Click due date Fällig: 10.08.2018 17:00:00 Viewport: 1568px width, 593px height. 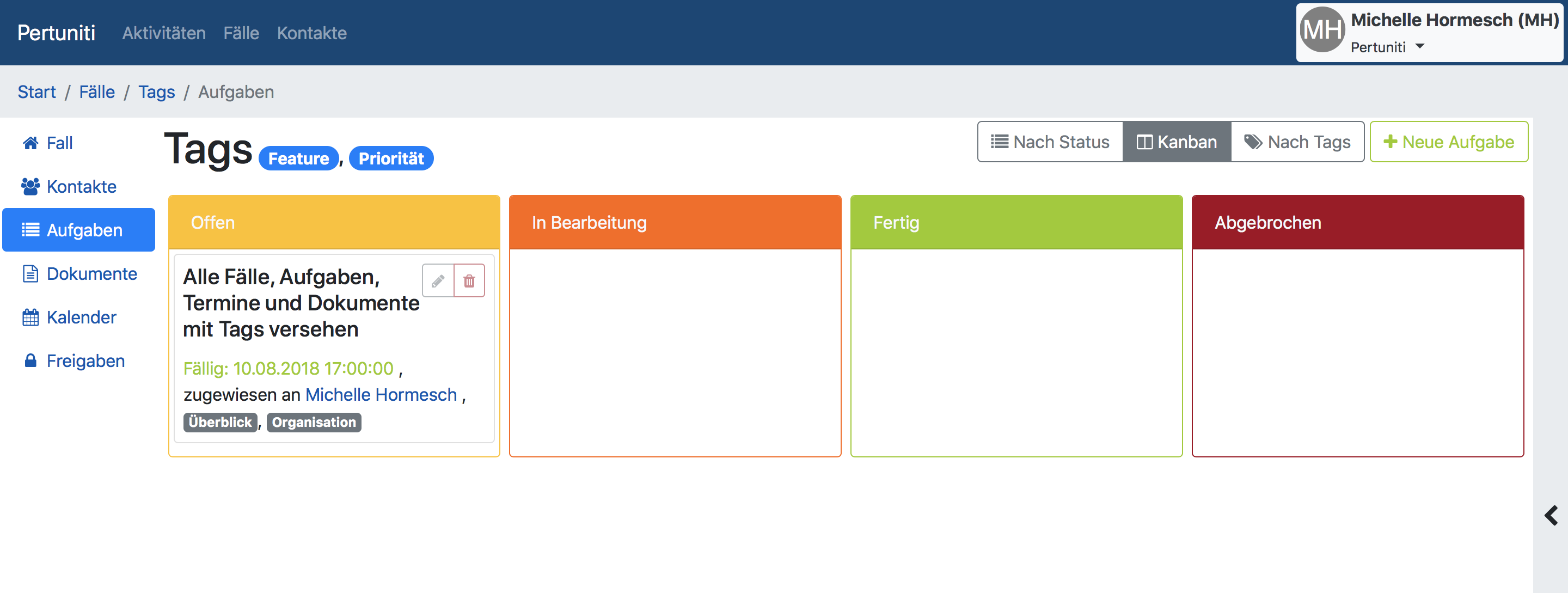pyautogui.click(x=289, y=369)
